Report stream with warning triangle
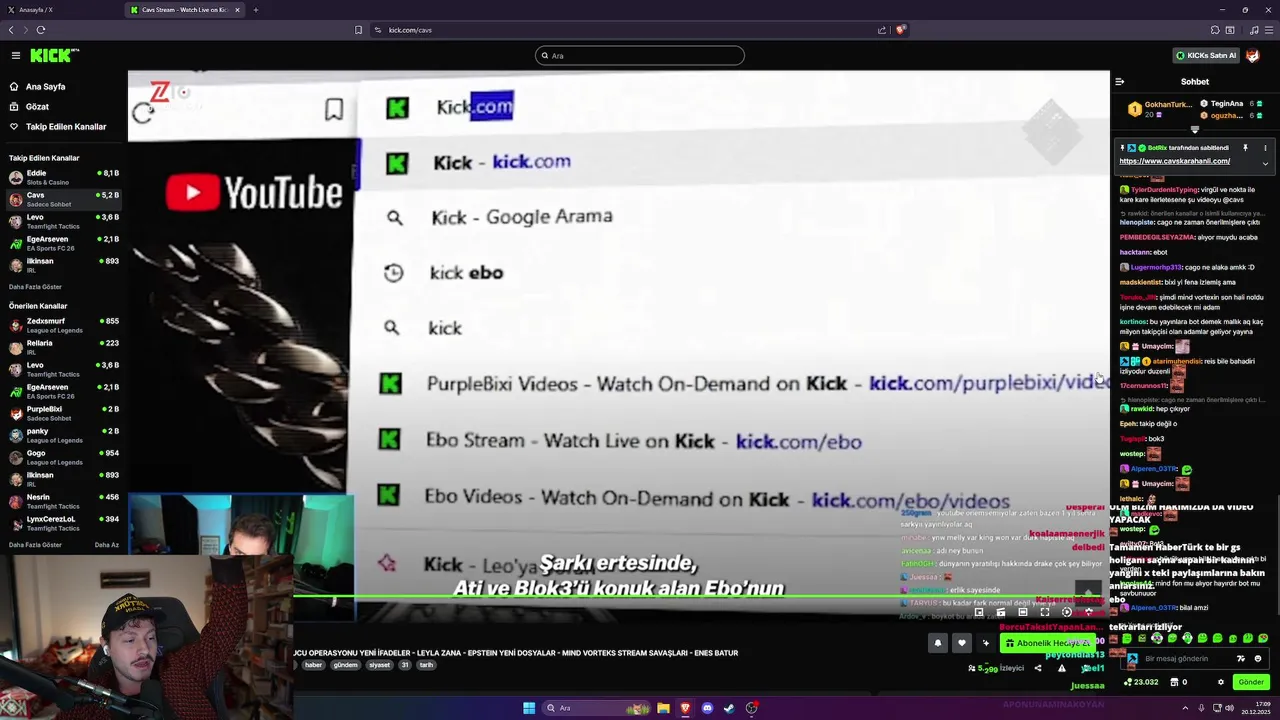Viewport: 1280px width, 720px height. (1062, 668)
